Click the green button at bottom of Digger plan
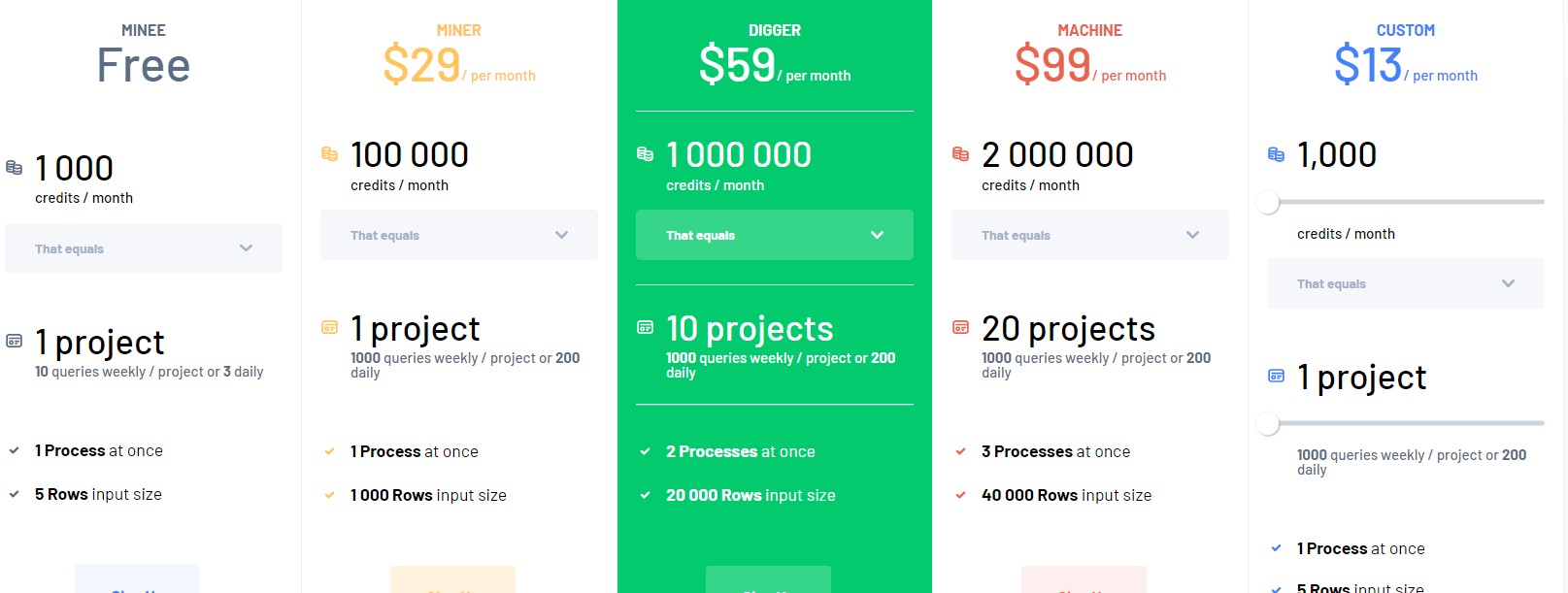This screenshot has height=593, width=1568. (x=768, y=580)
